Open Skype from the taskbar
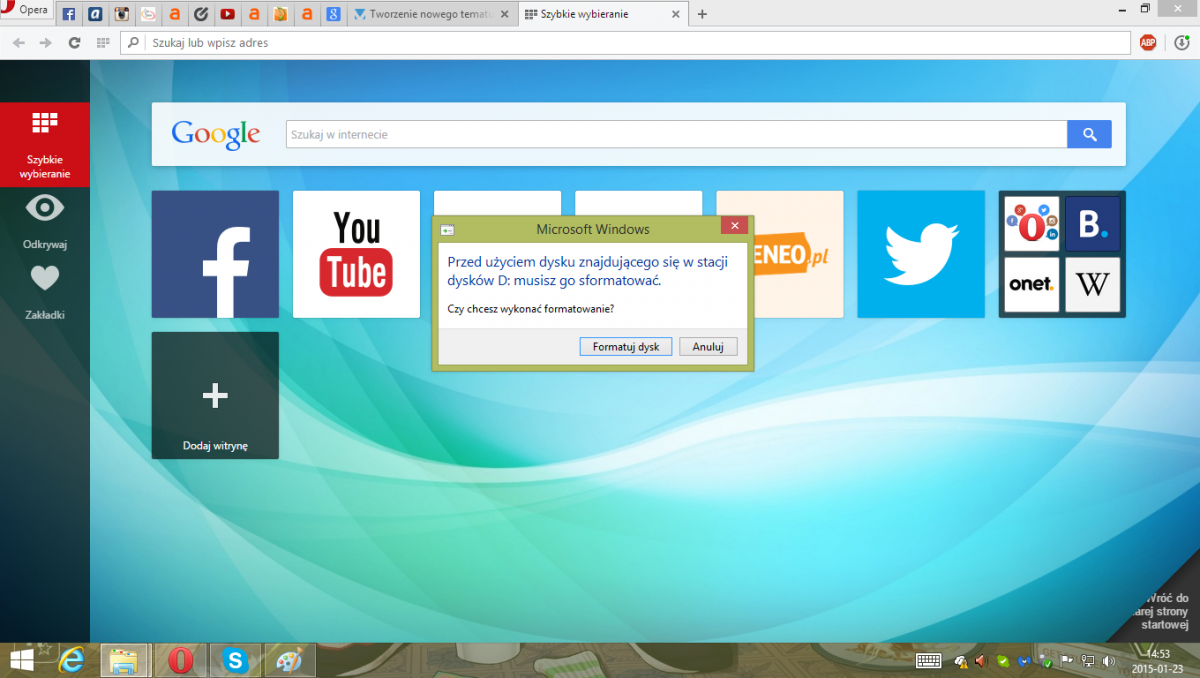 point(235,660)
